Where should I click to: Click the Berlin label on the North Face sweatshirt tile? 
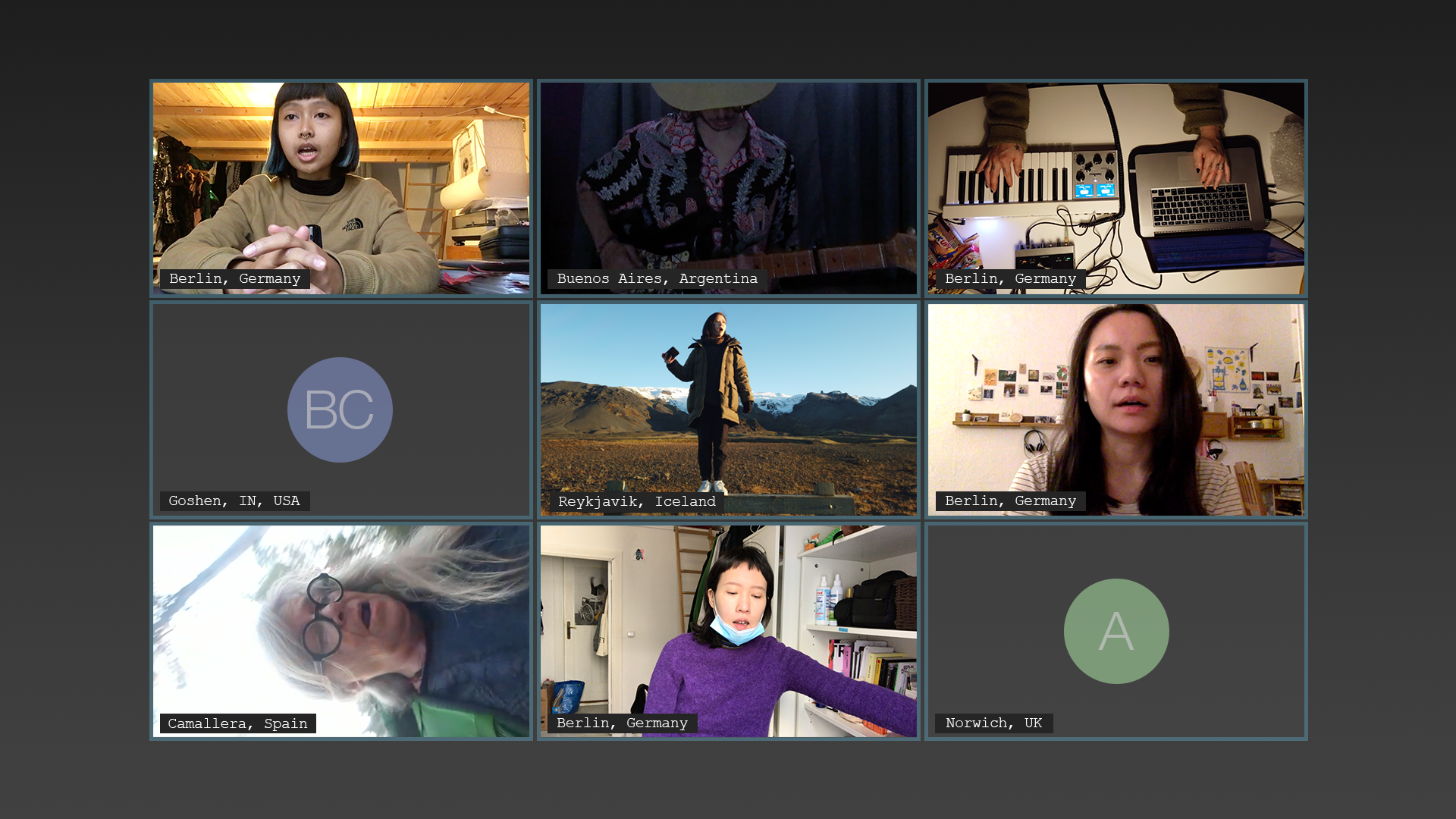[x=234, y=279]
